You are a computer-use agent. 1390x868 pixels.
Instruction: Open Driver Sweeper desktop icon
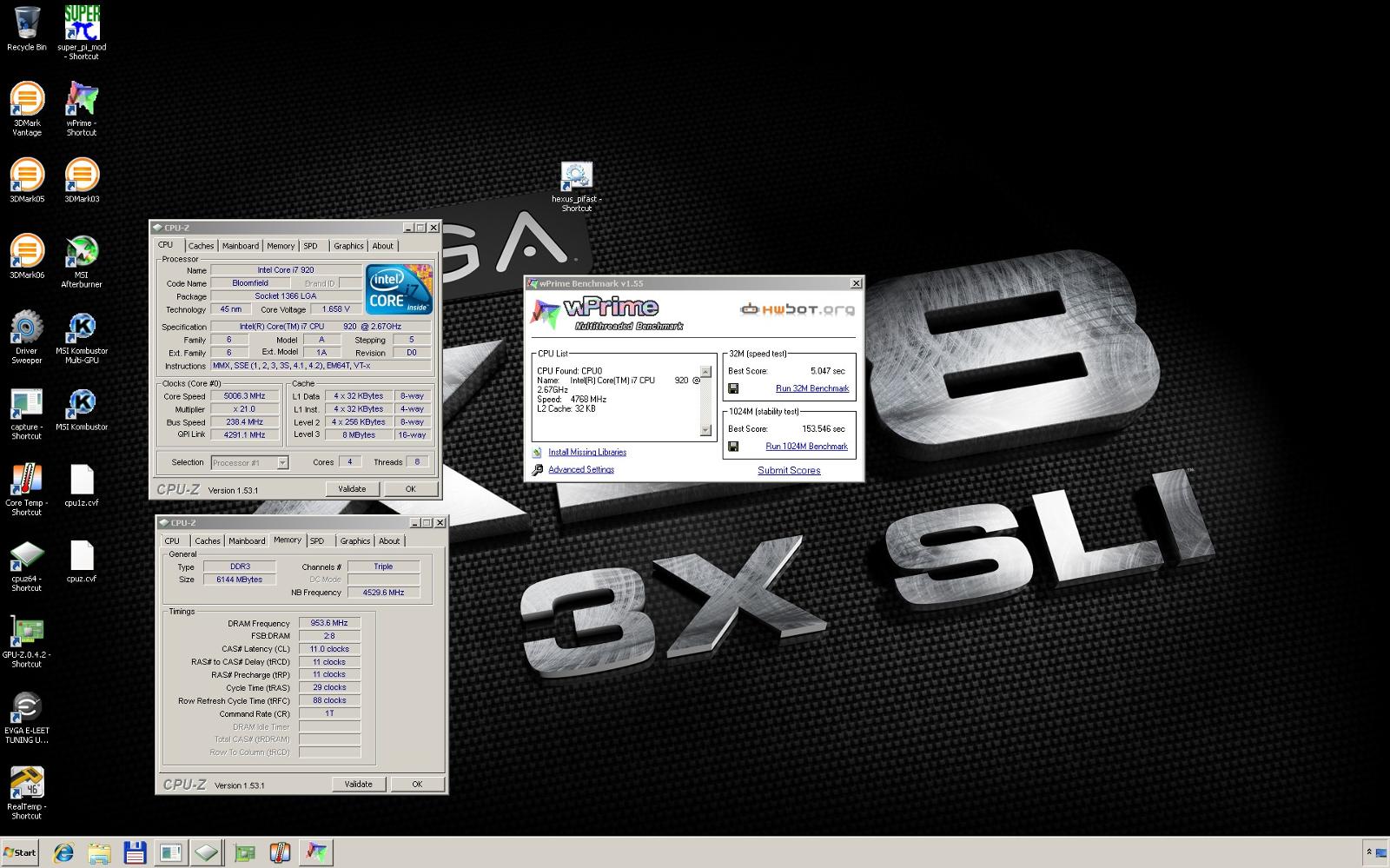point(27,337)
